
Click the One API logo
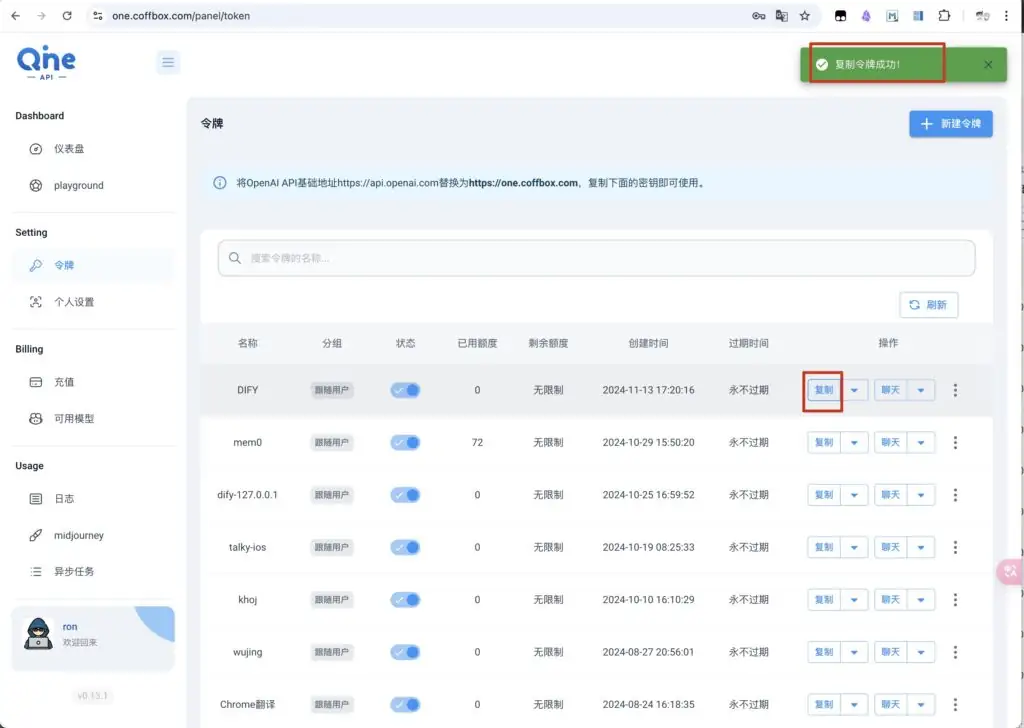click(x=46, y=62)
